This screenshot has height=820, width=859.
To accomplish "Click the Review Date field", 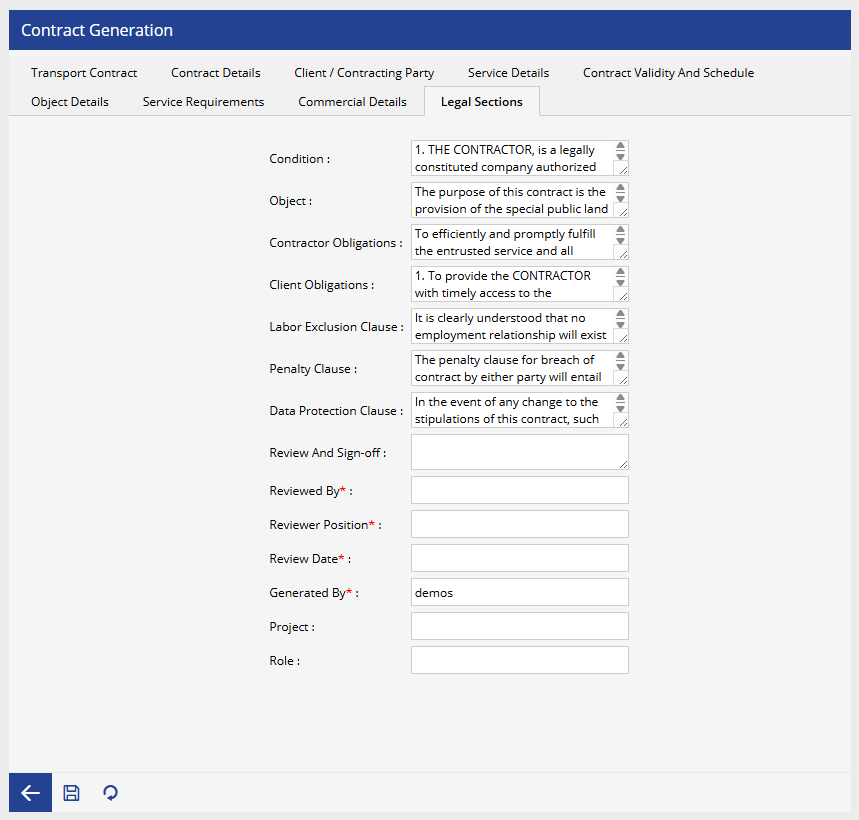I will pos(519,558).
